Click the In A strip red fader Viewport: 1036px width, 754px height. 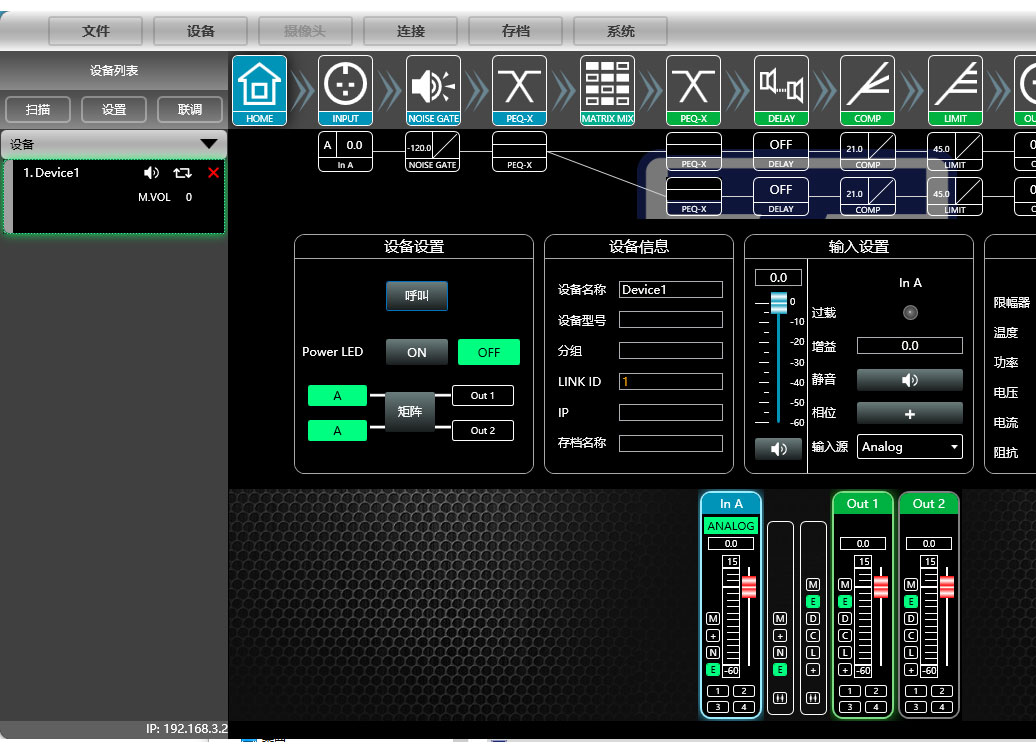click(749, 587)
